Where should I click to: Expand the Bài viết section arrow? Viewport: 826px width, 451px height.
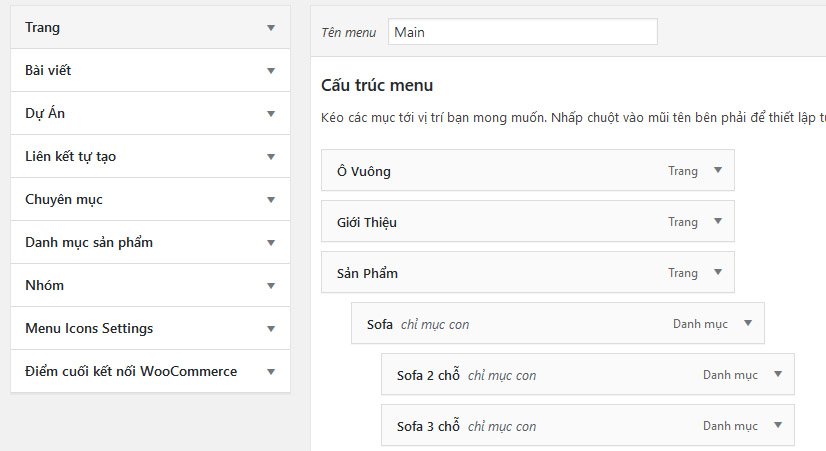[x=270, y=71]
